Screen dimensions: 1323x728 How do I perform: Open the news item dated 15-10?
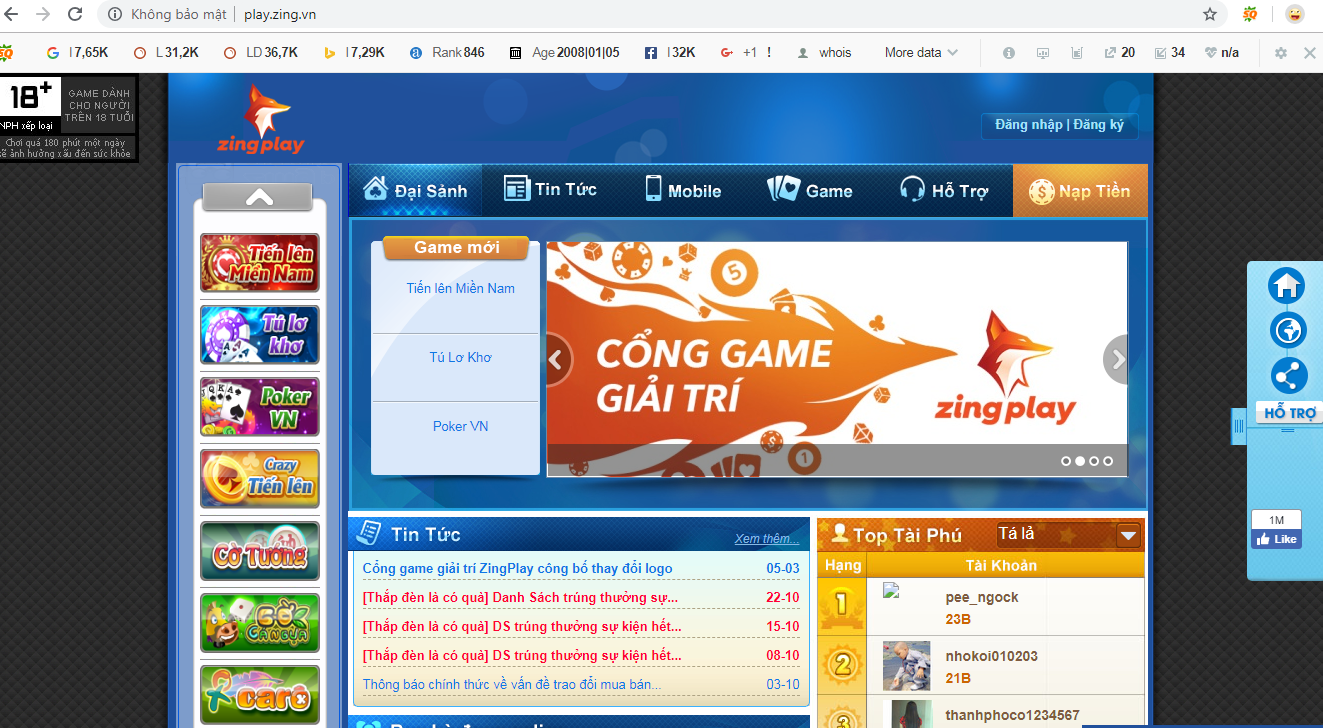580,626
